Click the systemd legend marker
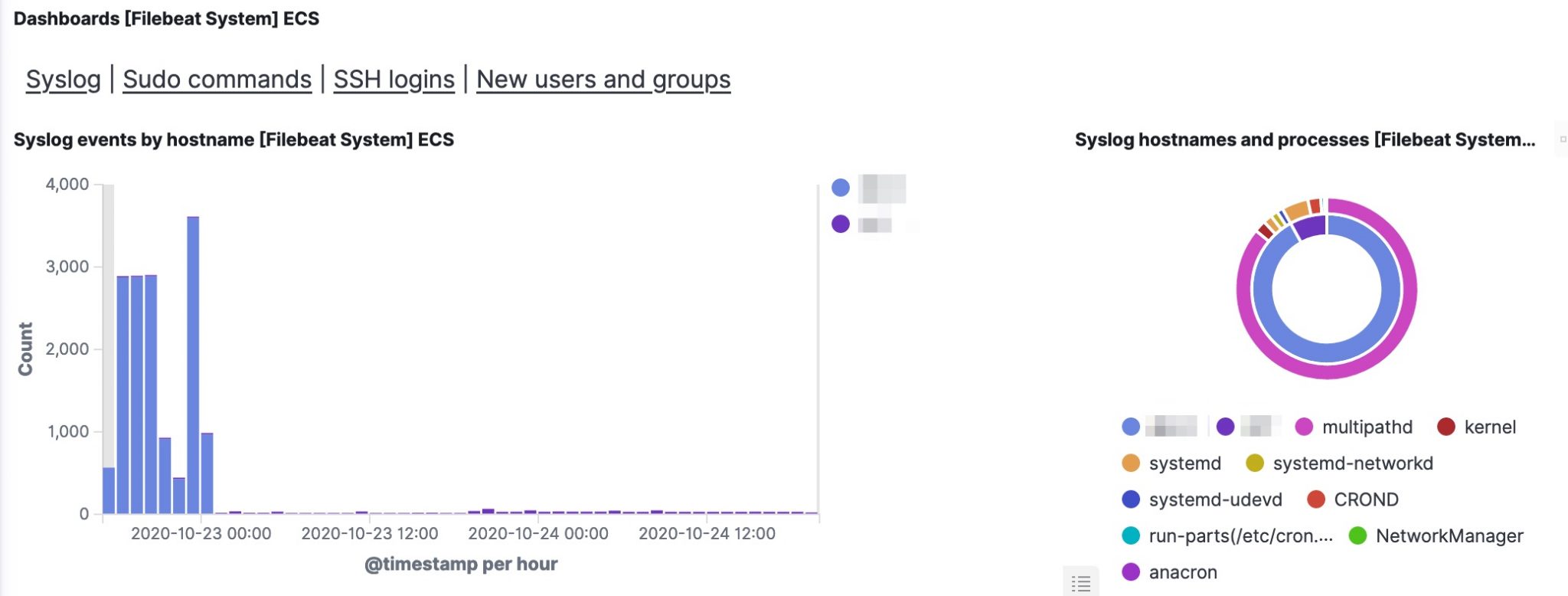Screen dimensions: 1568x596 pyautogui.click(x=1130, y=463)
